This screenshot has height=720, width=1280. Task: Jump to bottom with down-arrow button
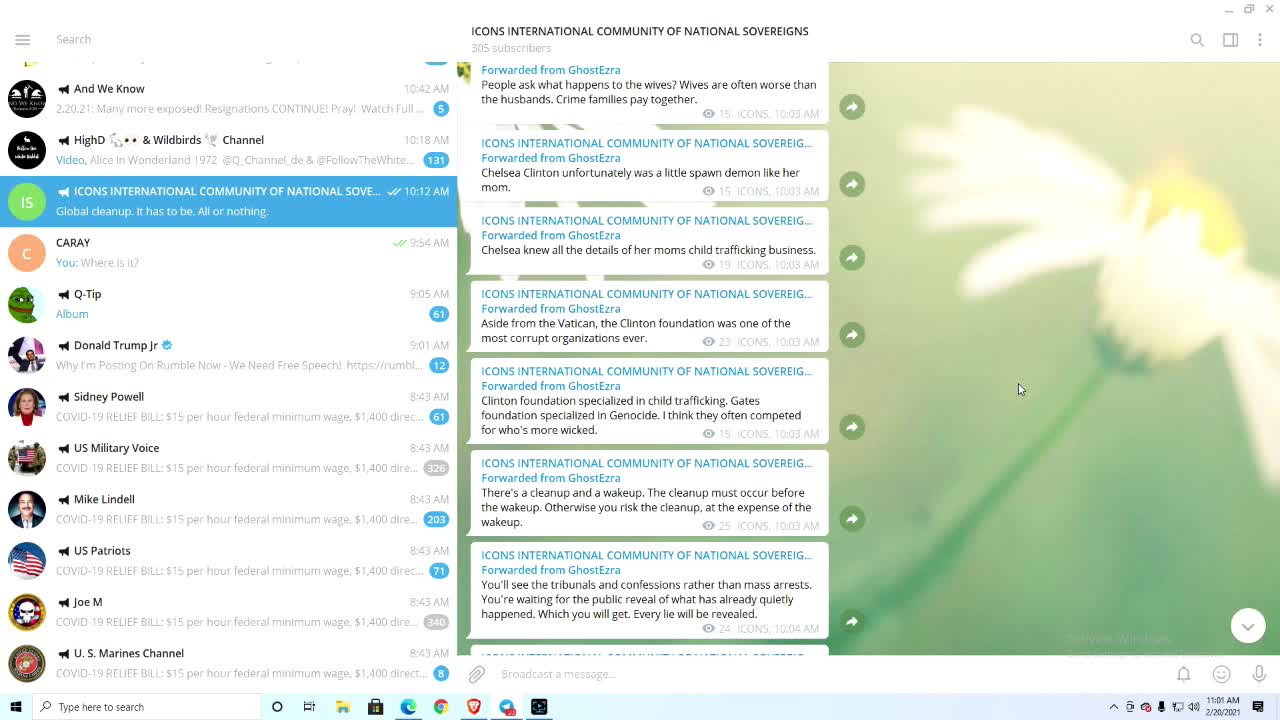(1248, 626)
